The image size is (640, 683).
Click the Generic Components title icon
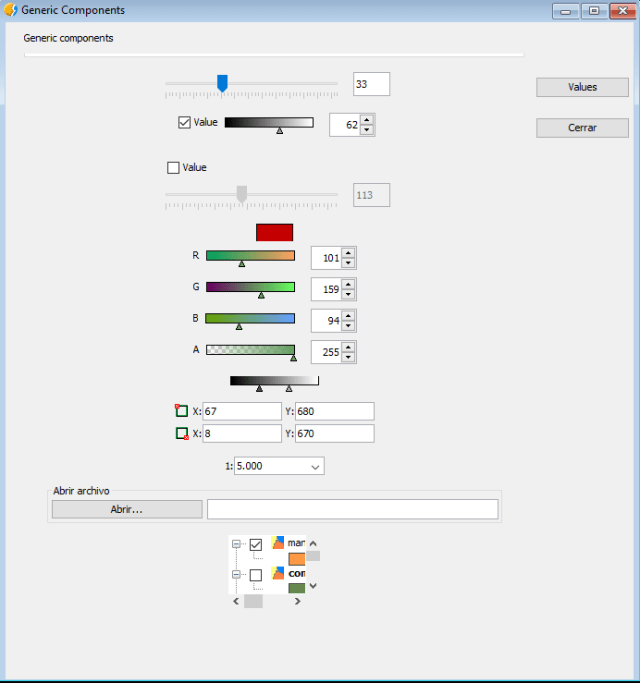pyautogui.click(x=10, y=10)
